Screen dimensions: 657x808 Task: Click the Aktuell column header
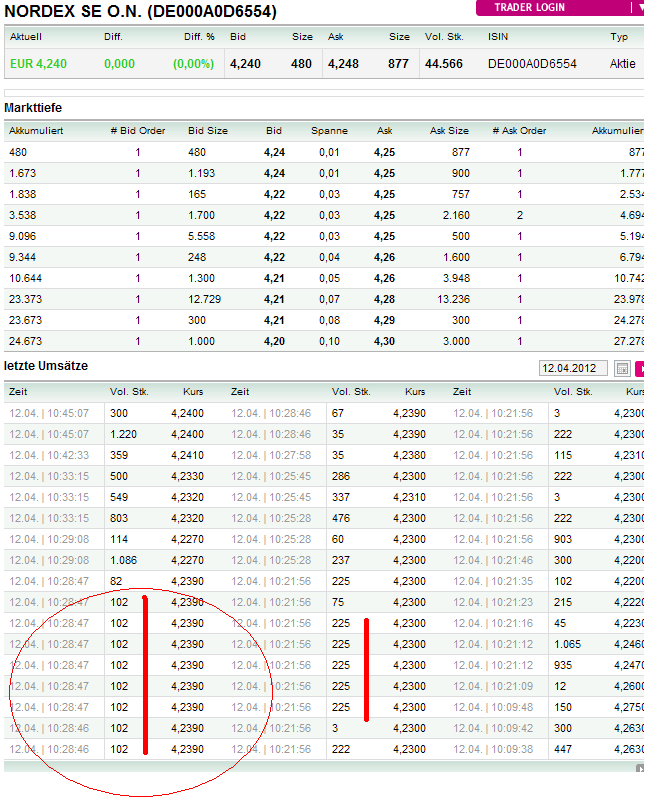pyautogui.click(x=26, y=37)
